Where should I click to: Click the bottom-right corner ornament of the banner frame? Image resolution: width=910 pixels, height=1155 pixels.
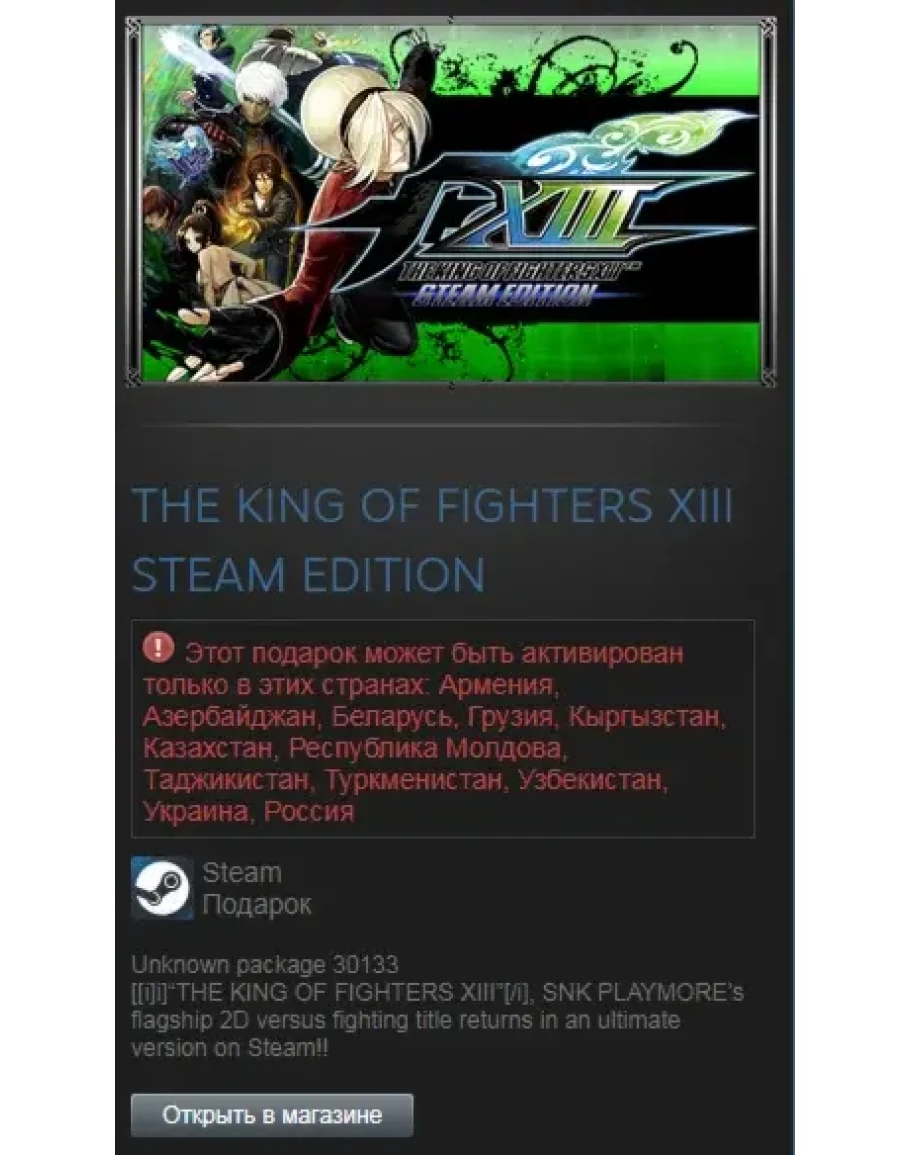tap(768, 376)
